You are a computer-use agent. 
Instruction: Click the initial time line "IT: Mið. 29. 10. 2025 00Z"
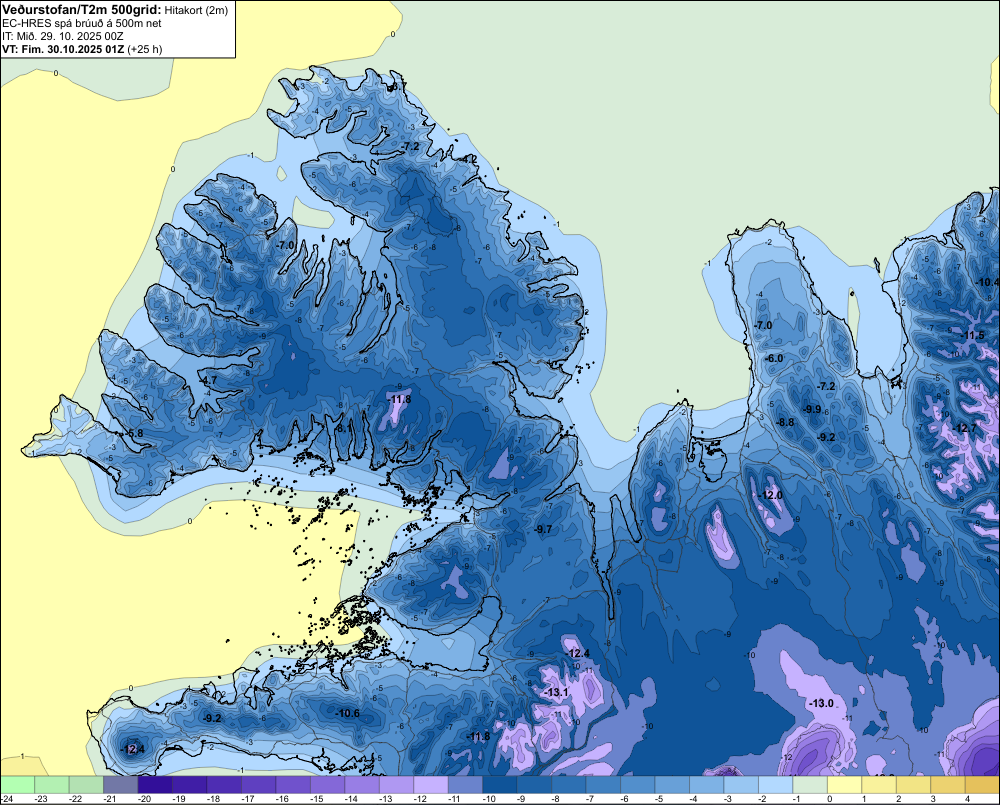click(62, 36)
